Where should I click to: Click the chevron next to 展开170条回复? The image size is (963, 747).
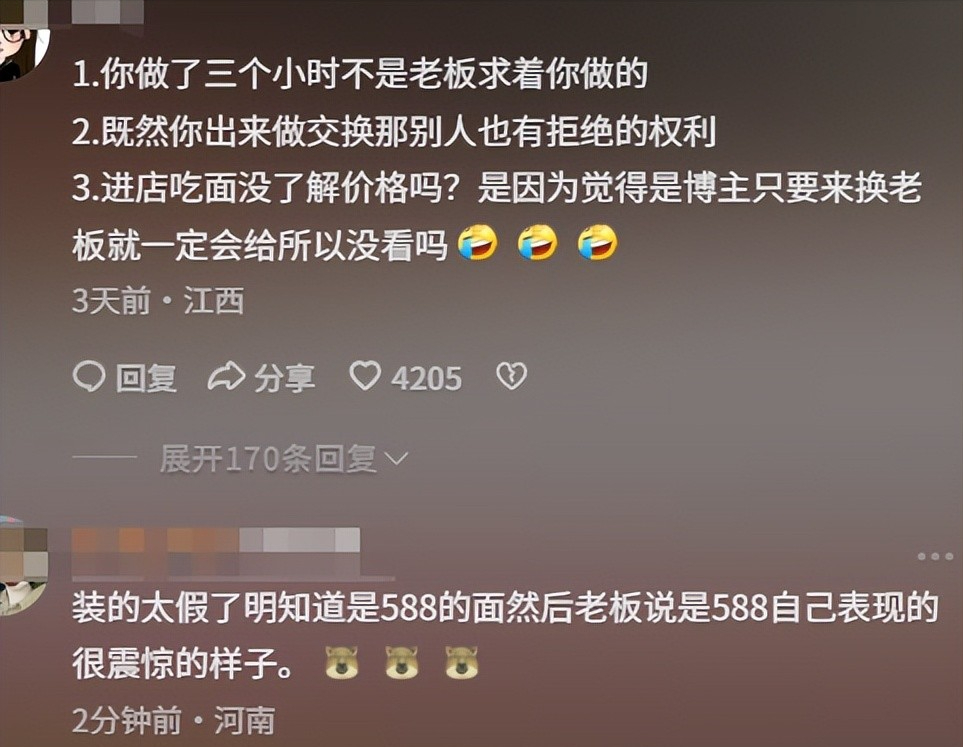coord(395,458)
